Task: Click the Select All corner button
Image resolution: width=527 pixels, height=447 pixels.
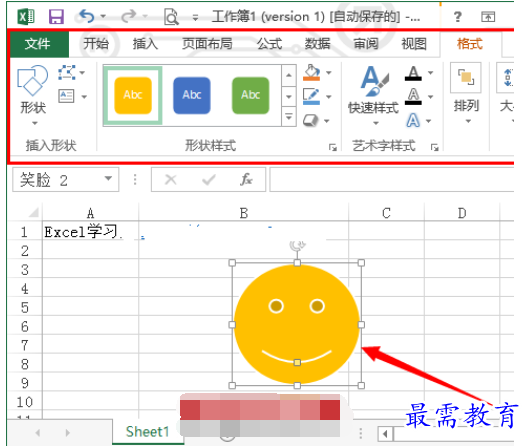Action: (x=34, y=212)
